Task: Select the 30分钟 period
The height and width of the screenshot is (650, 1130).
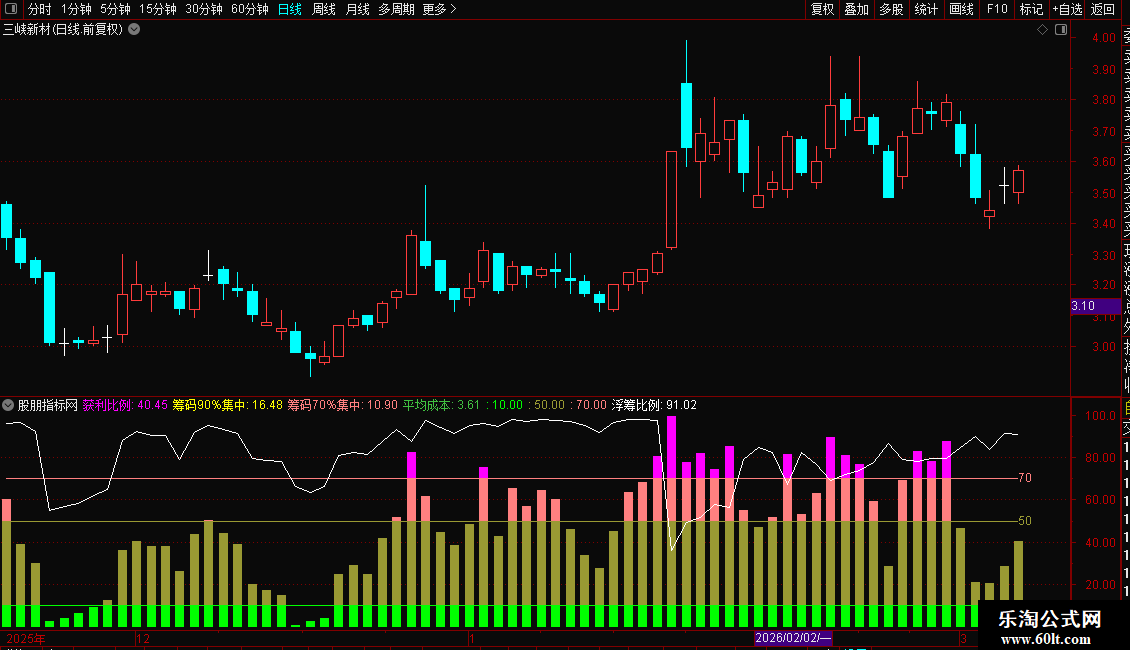Action: (204, 9)
